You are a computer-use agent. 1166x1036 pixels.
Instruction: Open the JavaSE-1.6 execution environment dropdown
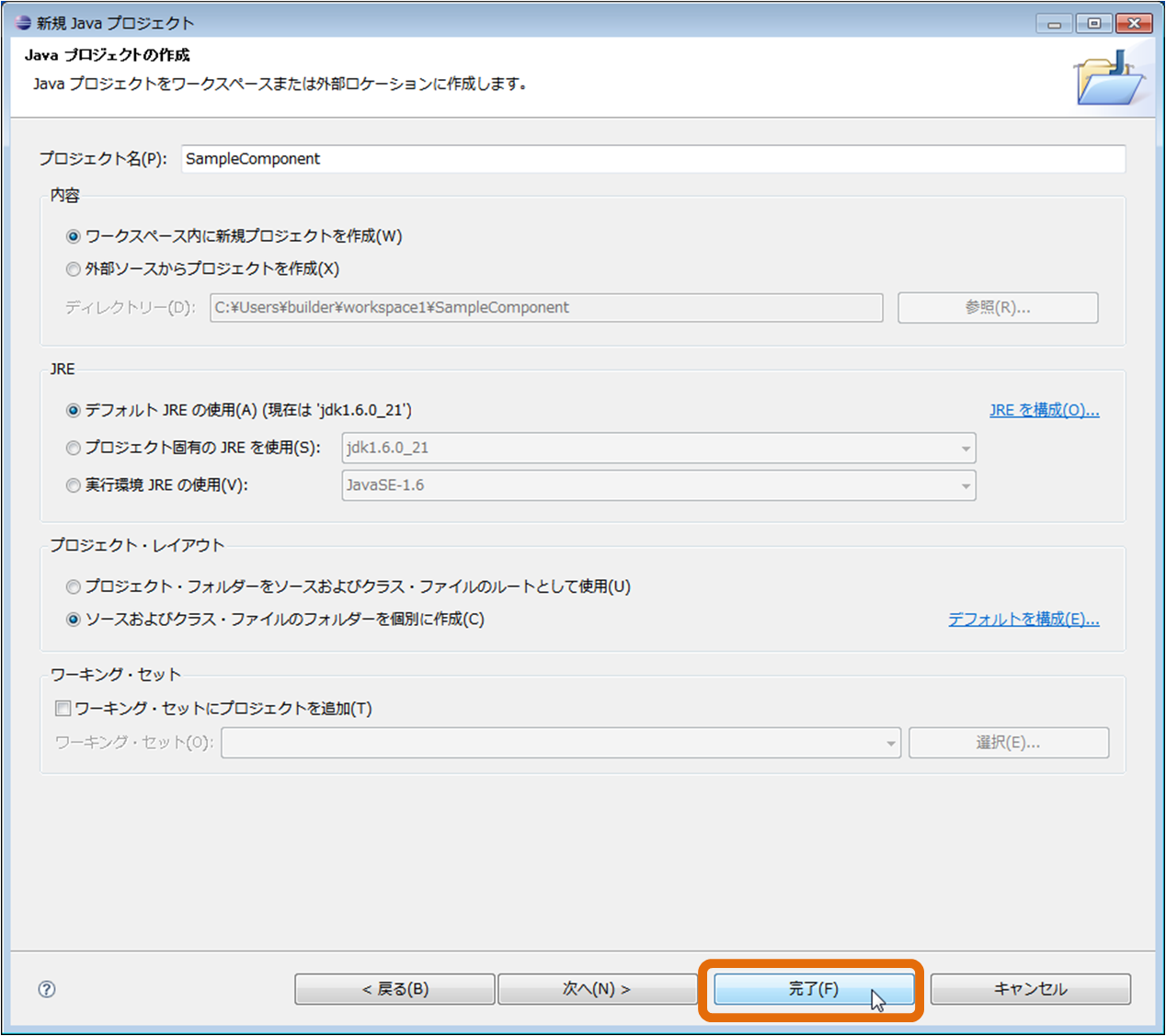click(658, 485)
